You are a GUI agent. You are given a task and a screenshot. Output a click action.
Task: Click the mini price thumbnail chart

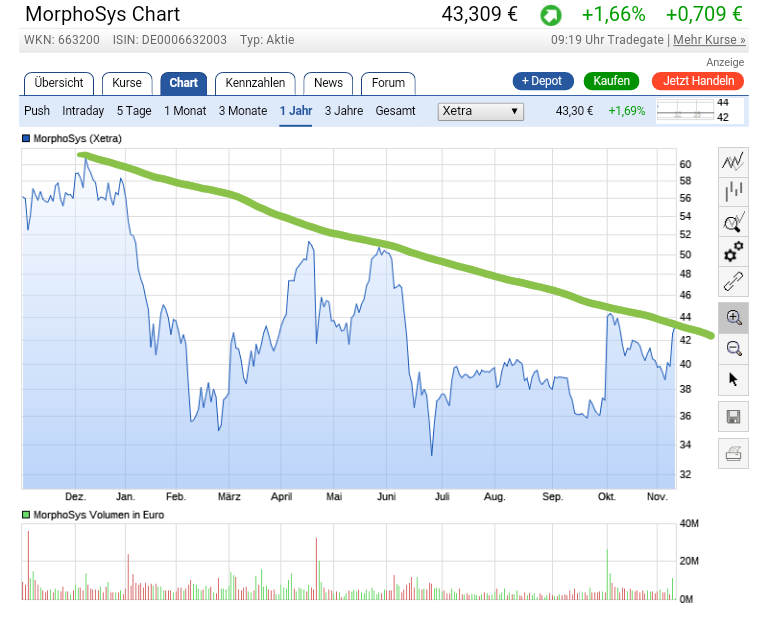[693, 111]
